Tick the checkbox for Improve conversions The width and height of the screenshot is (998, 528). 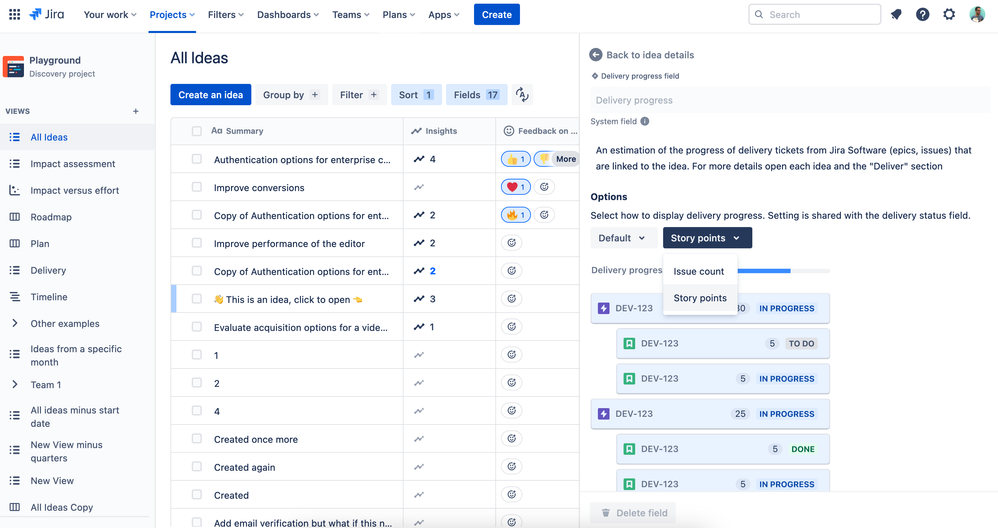coord(197,187)
